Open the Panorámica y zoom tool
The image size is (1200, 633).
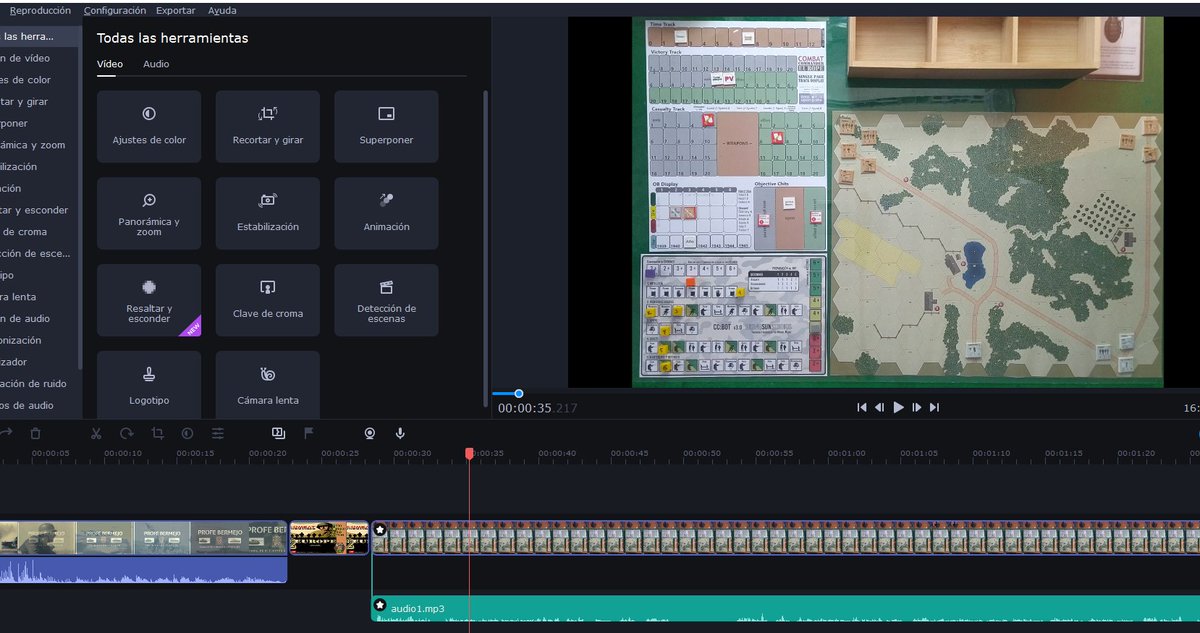click(x=149, y=214)
